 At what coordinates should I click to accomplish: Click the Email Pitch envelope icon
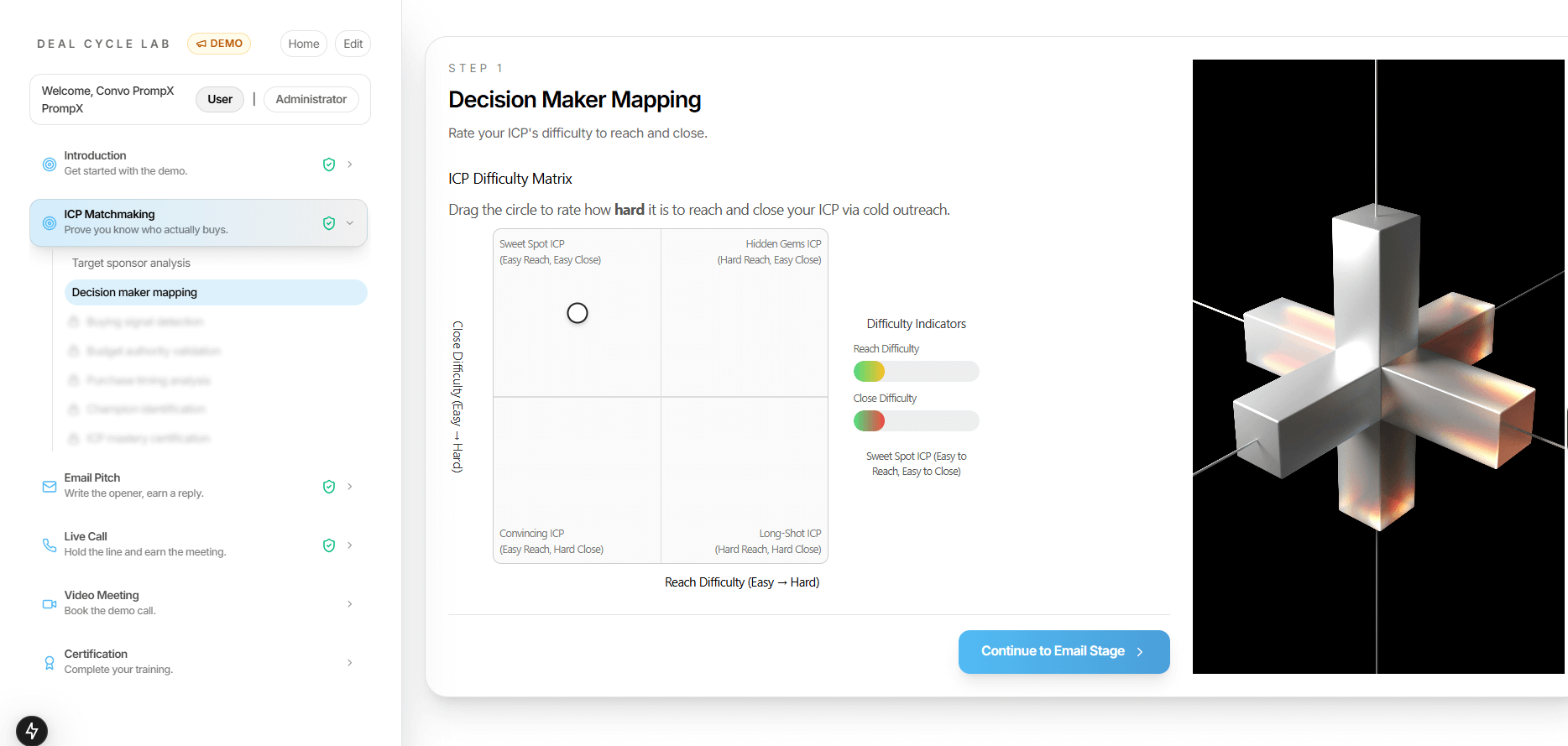pyautogui.click(x=50, y=487)
